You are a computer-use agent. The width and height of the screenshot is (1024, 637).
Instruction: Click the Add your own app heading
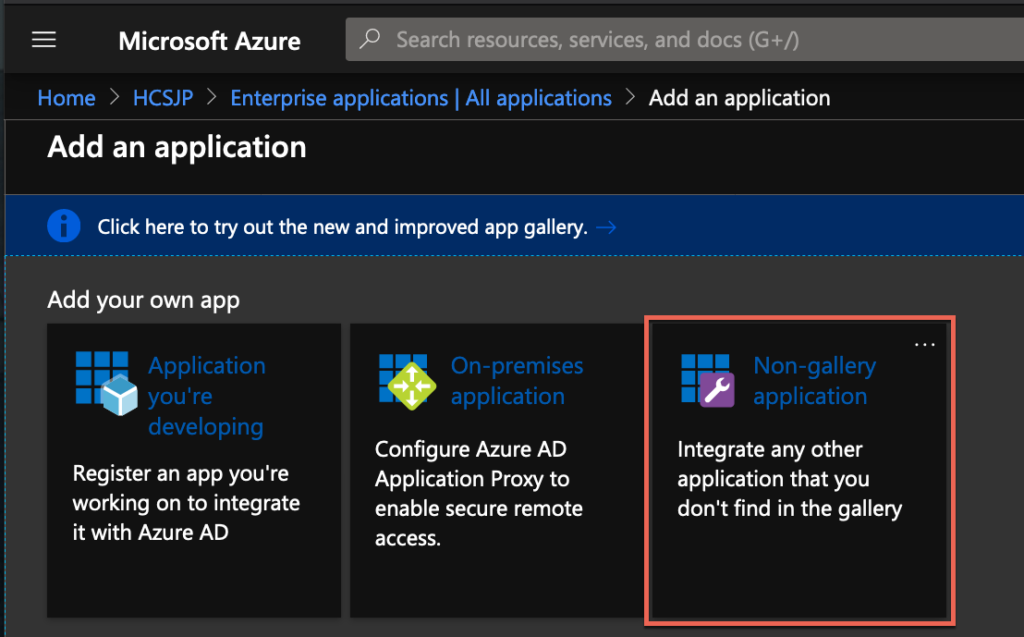144,301
